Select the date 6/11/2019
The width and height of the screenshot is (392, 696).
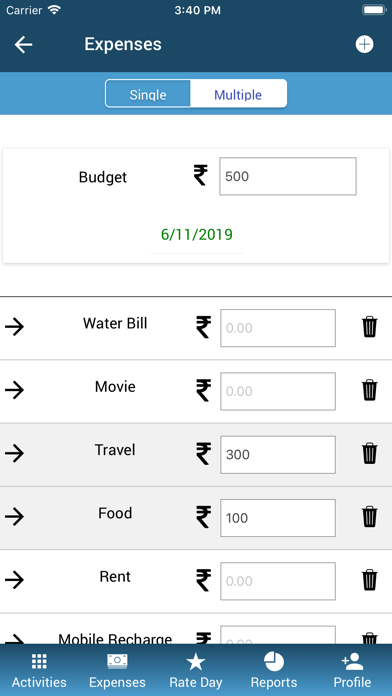(197, 234)
